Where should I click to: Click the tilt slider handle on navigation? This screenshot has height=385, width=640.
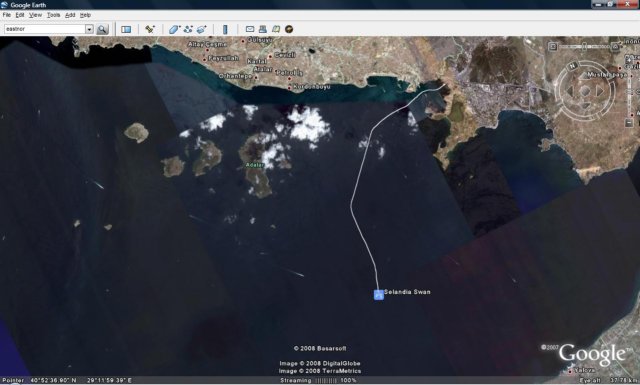(584, 47)
